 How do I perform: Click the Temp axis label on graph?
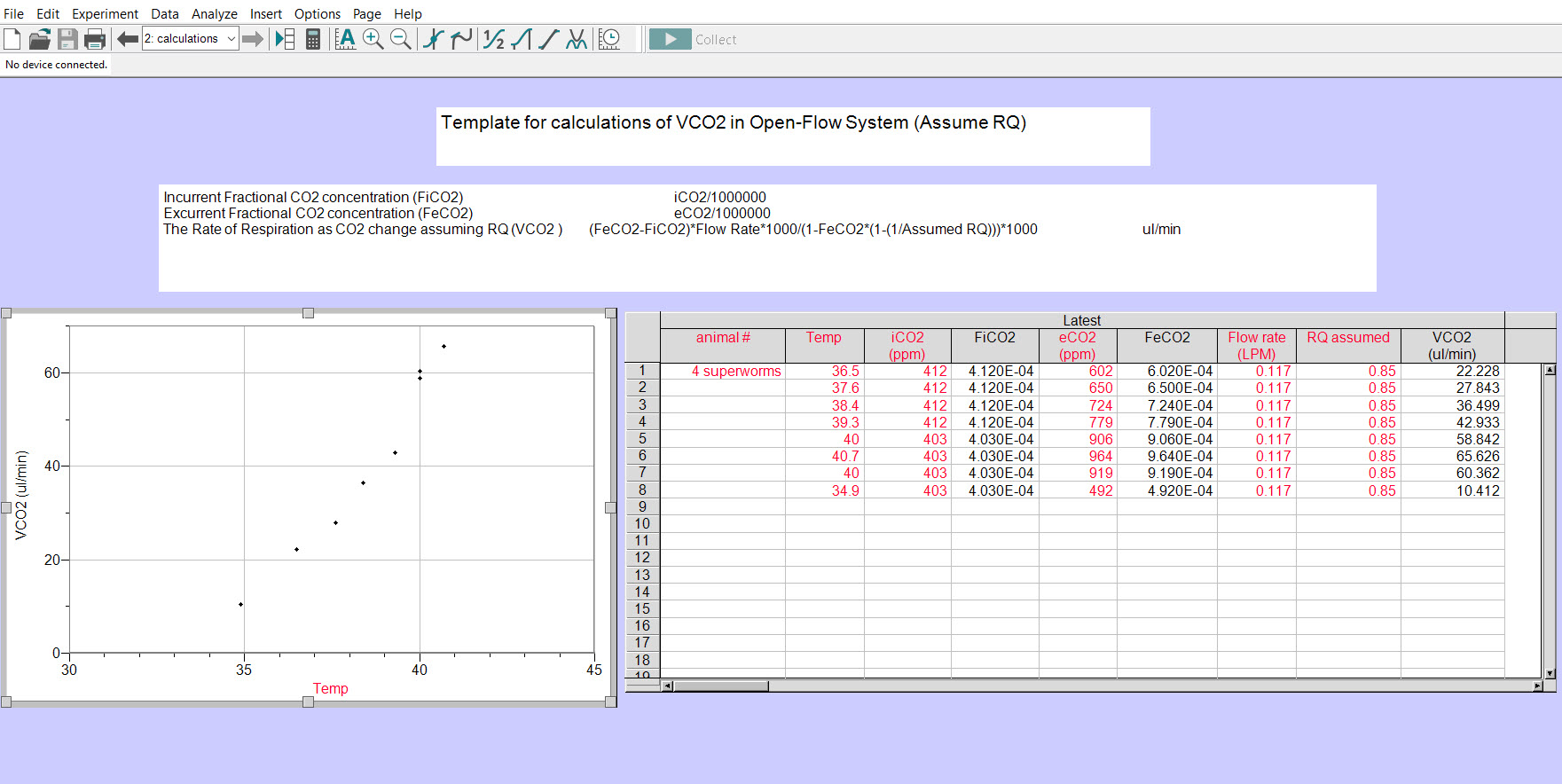tap(330, 688)
